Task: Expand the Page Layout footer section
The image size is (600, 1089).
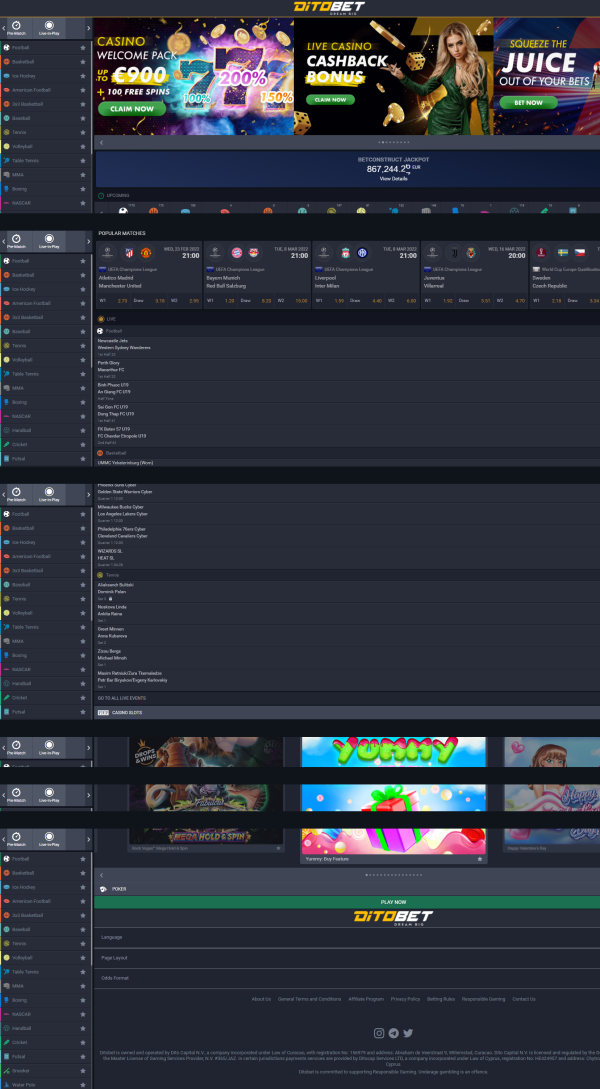Action: (x=347, y=958)
